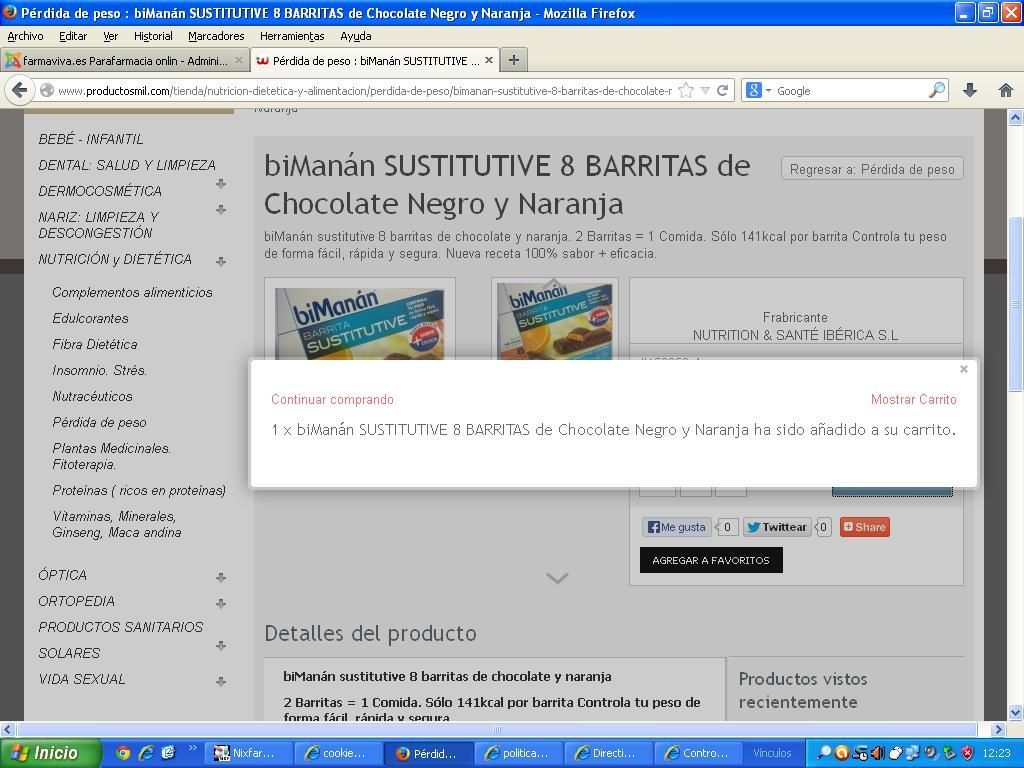The width and height of the screenshot is (1024, 768).
Task: Switch to the cookie taskbar window
Action: tap(338, 753)
